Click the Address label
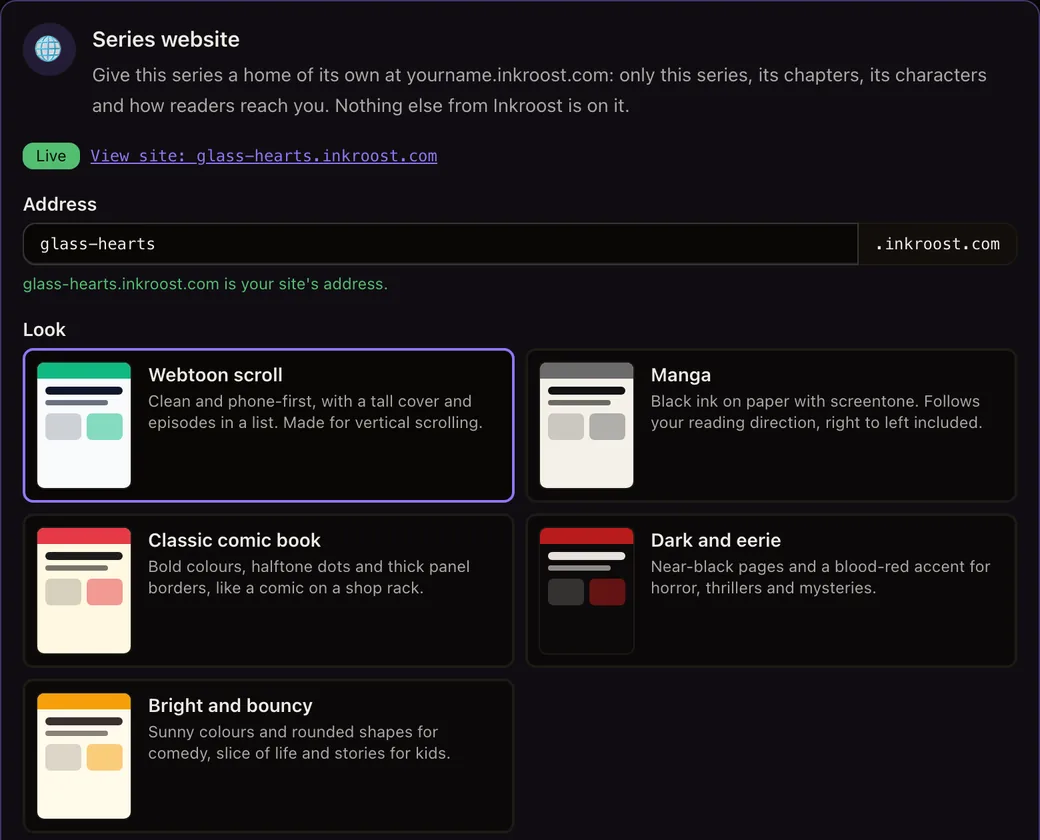 pyautogui.click(x=60, y=204)
